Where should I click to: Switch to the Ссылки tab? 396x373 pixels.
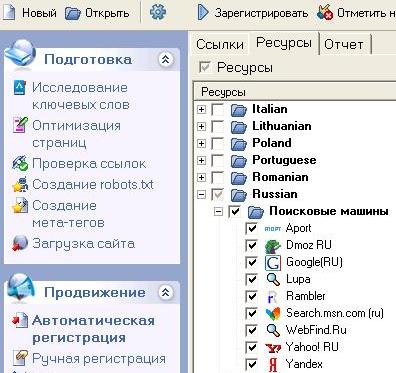click(220, 44)
